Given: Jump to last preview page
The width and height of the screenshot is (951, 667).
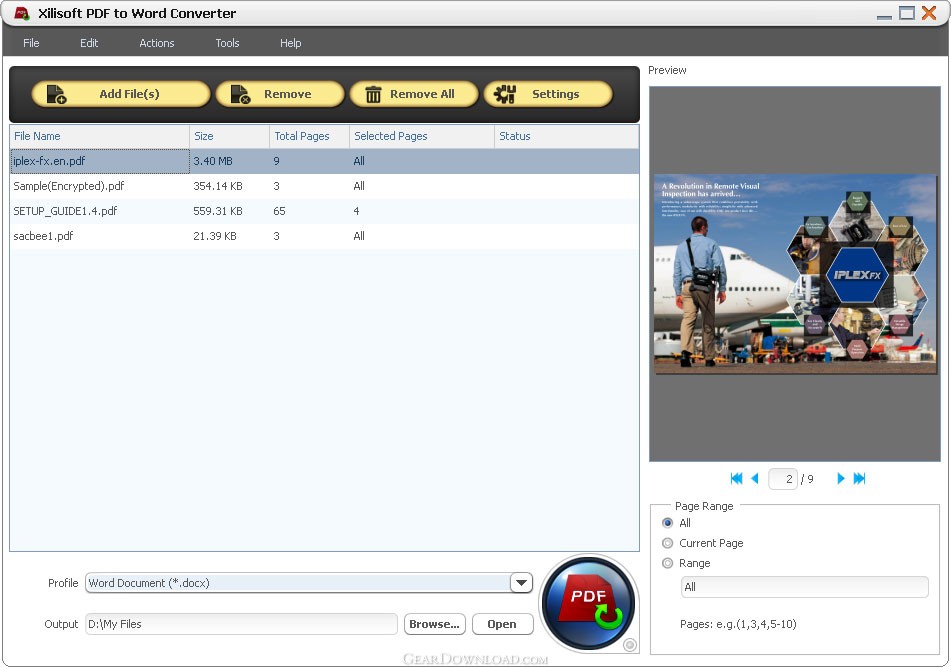Looking at the screenshot, I should tap(859, 478).
